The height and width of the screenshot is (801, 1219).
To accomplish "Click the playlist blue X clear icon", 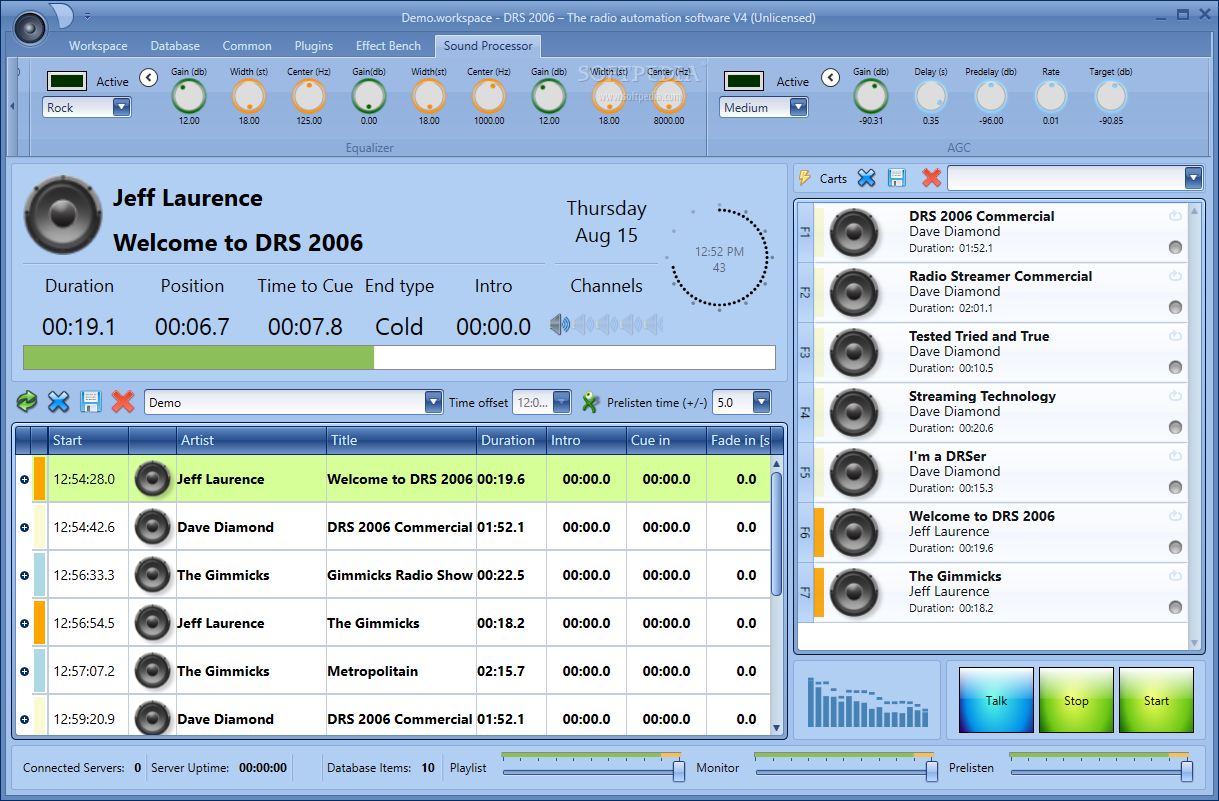I will tap(59, 402).
